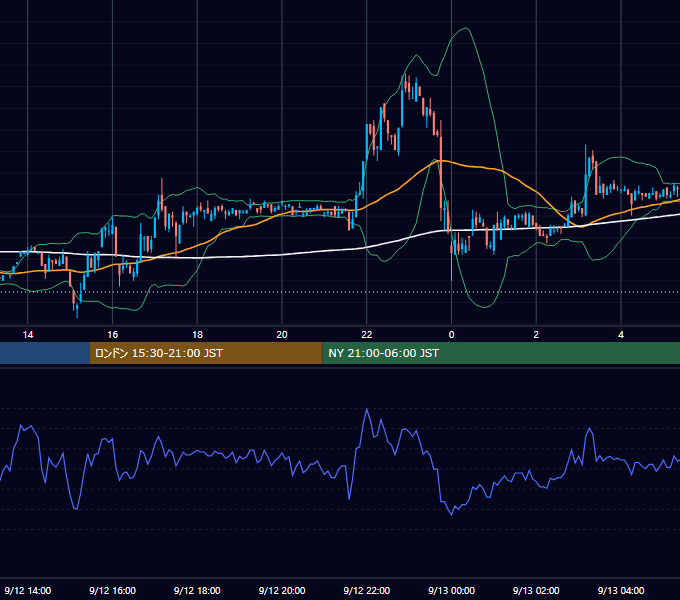Click the 2 hour axis label
The height and width of the screenshot is (600, 680).
click(536, 335)
